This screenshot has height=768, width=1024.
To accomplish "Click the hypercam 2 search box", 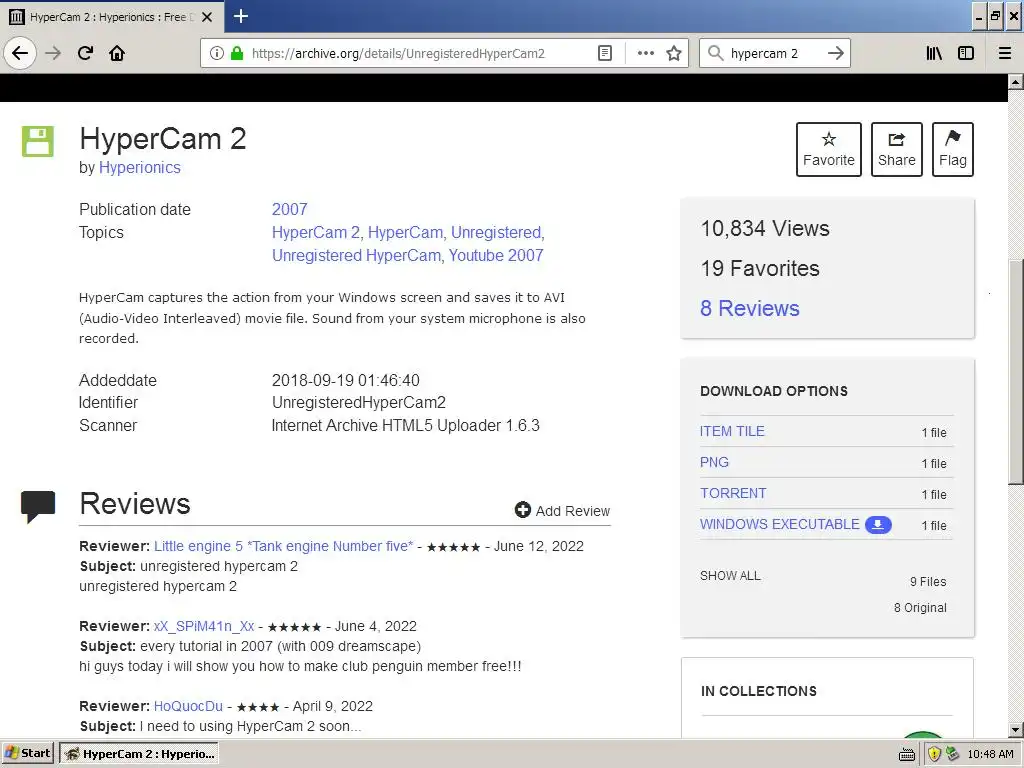I will click(774, 54).
